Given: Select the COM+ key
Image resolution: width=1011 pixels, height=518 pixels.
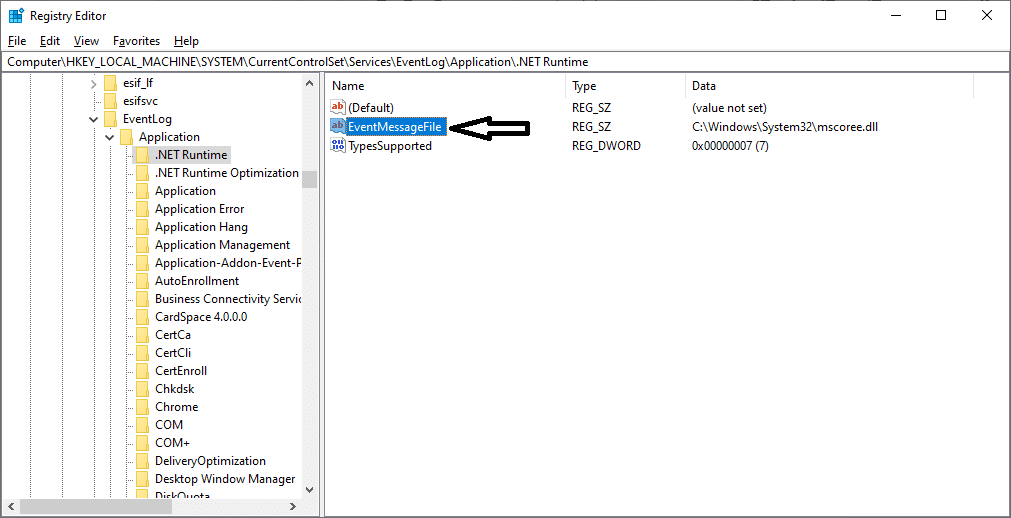Looking at the screenshot, I should click(172, 443).
